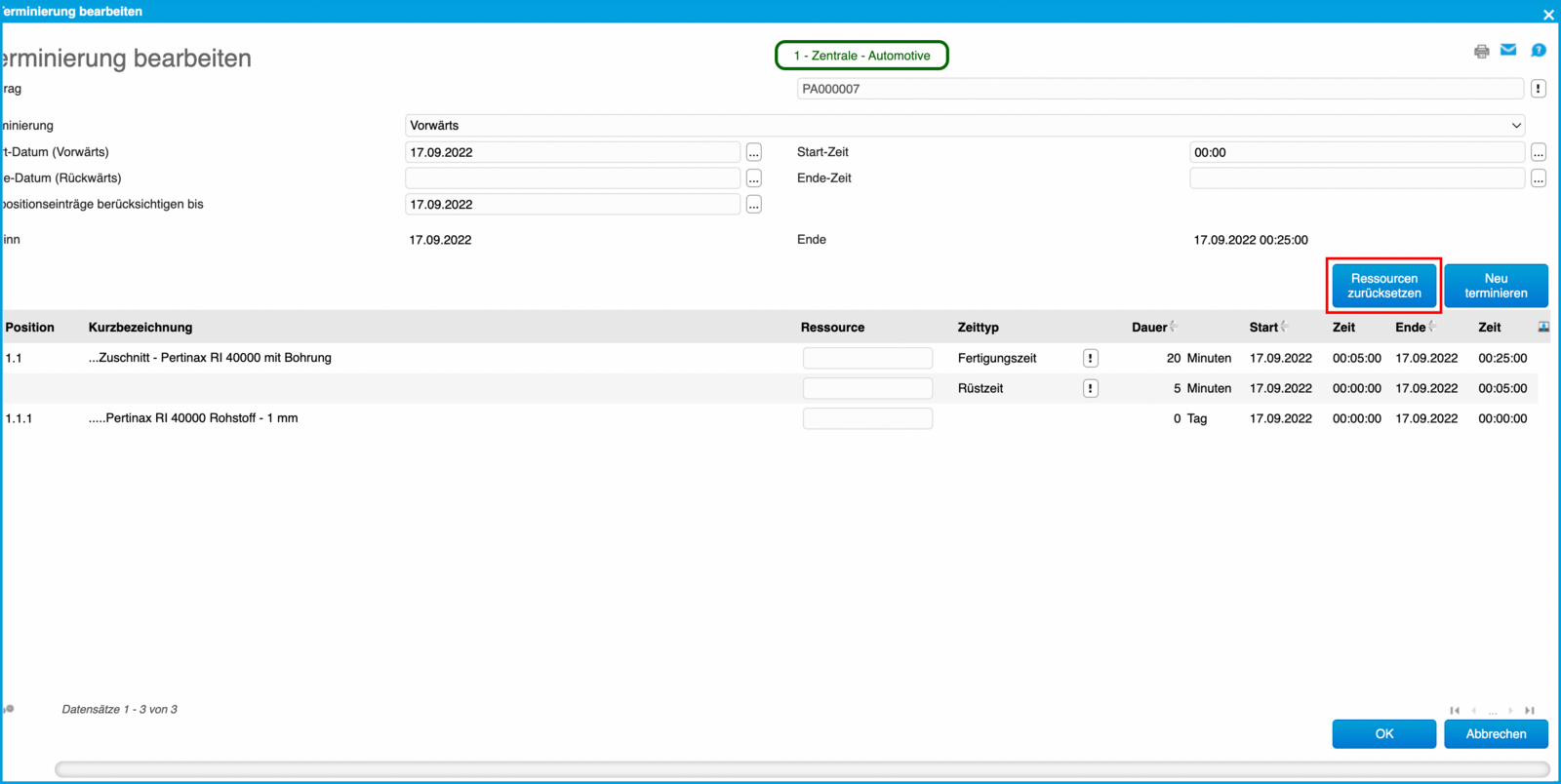Open date picker for Ende-Datum (Rückwärts)
This screenshot has height=784, width=1561.
pos(753,178)
